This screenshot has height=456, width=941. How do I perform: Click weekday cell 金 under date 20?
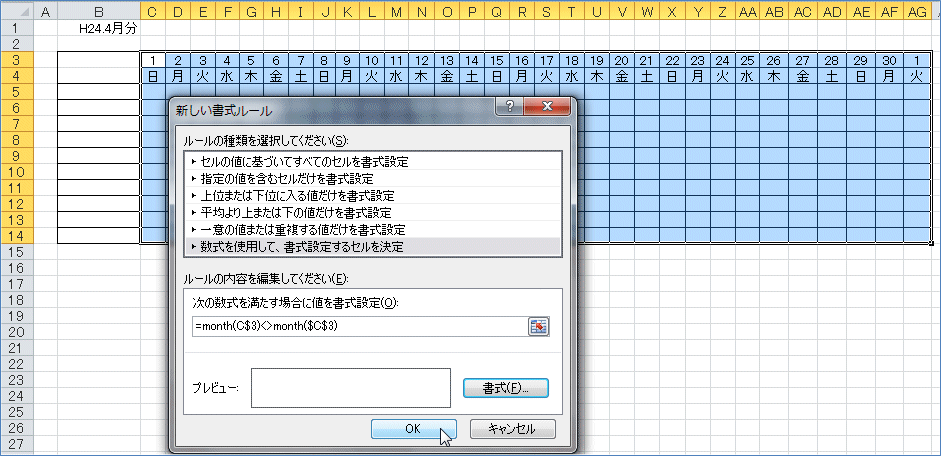click(622, 76)
